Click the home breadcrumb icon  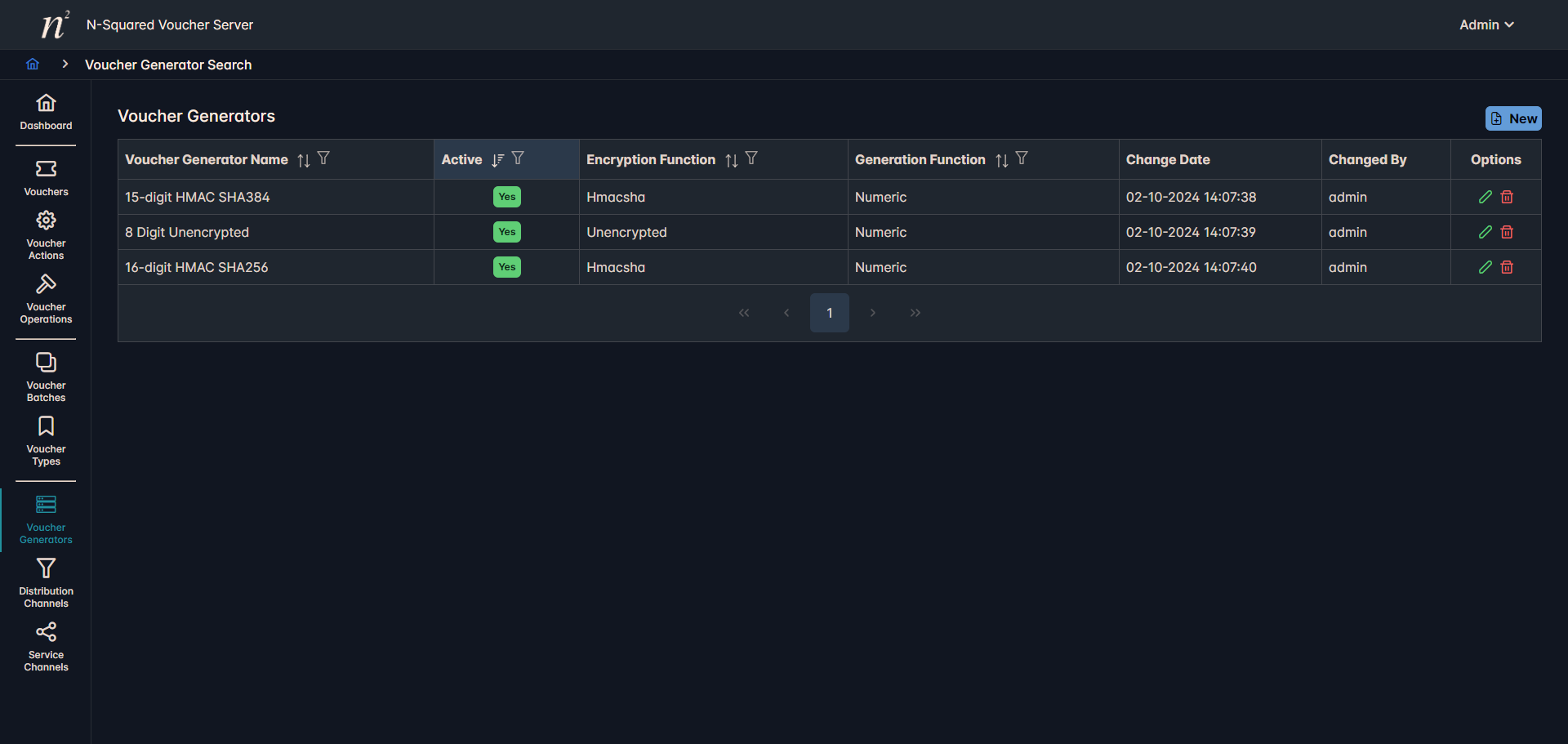click(x=33, y=65)
